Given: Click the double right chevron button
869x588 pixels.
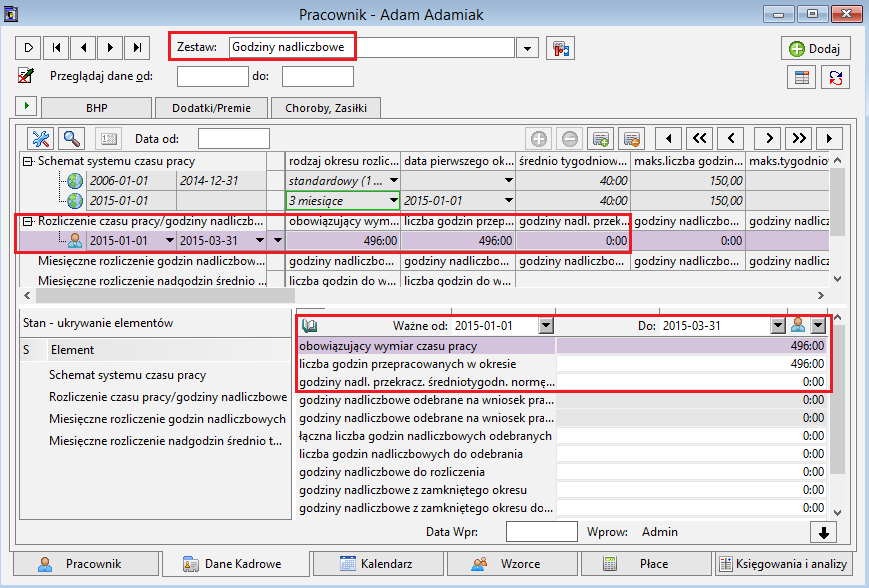Looking at the screenshot, I should [x=799, y=139].
